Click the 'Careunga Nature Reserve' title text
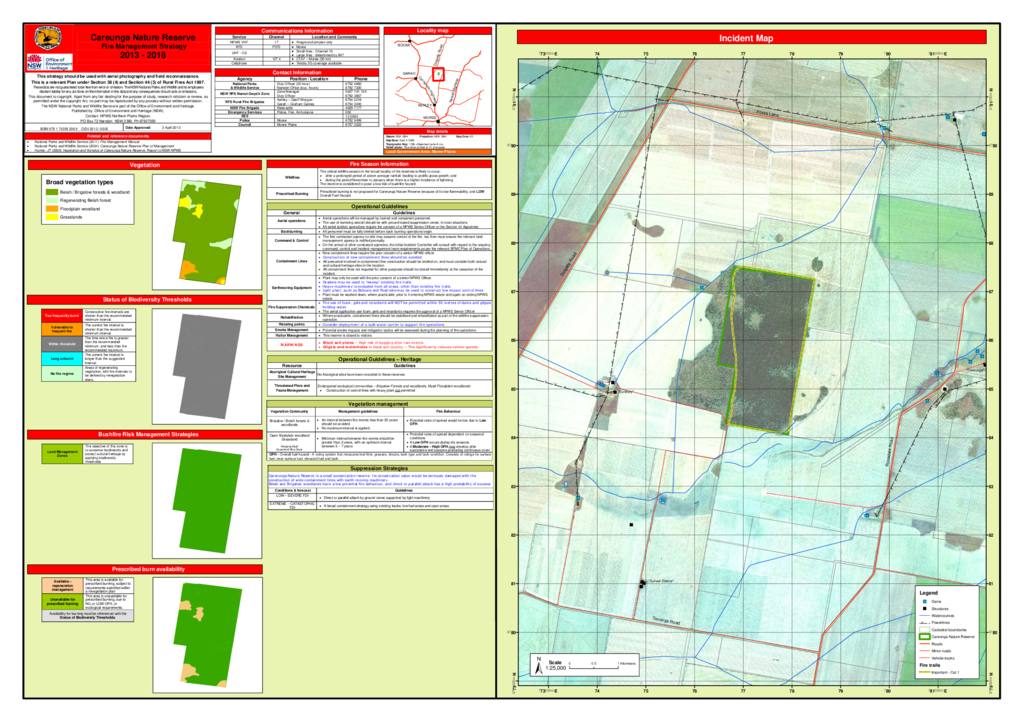The image size is (1024, 723). tap(143, 38)
